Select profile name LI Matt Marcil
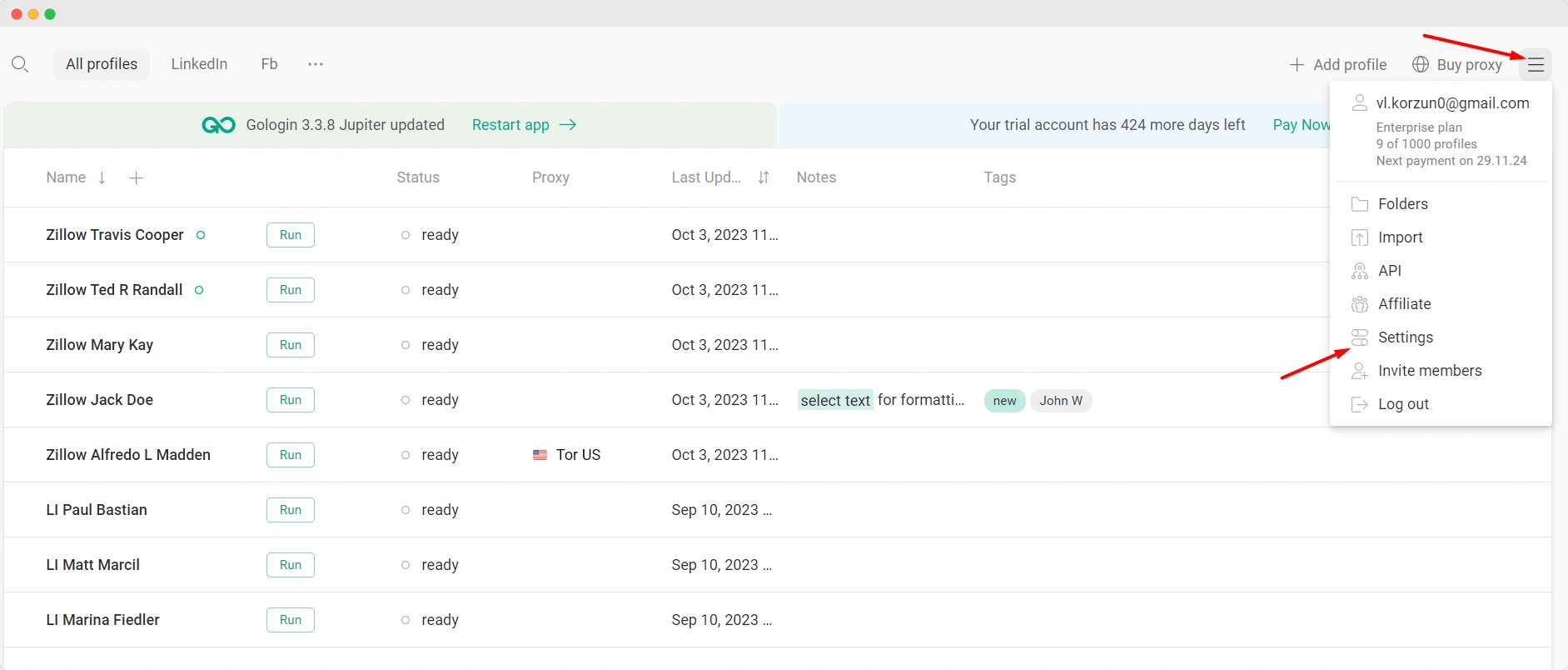The width and height of the screenshot is (1568, 670). pyautogui.click(x=92, y=565)
